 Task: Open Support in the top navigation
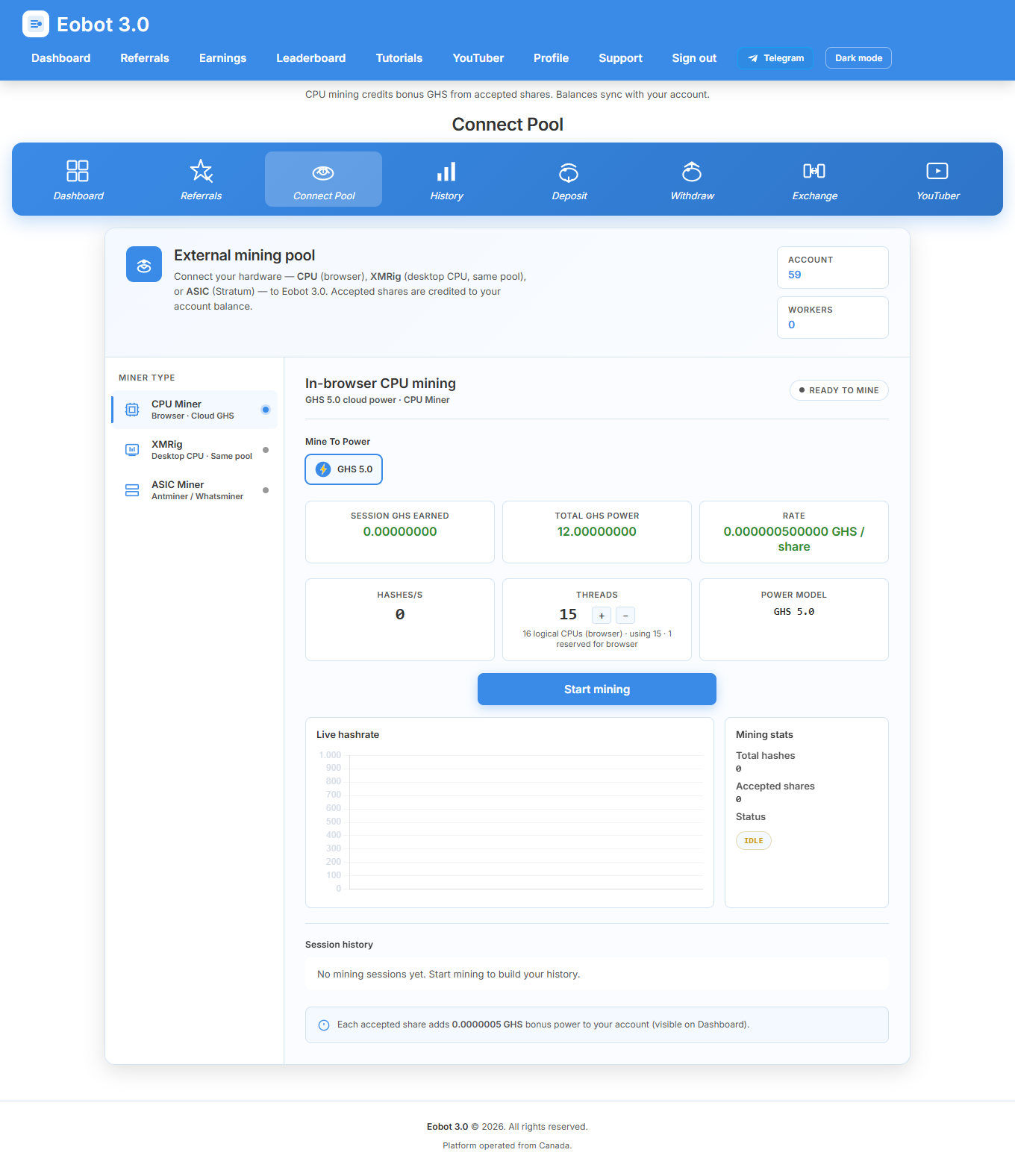[620, 58]
